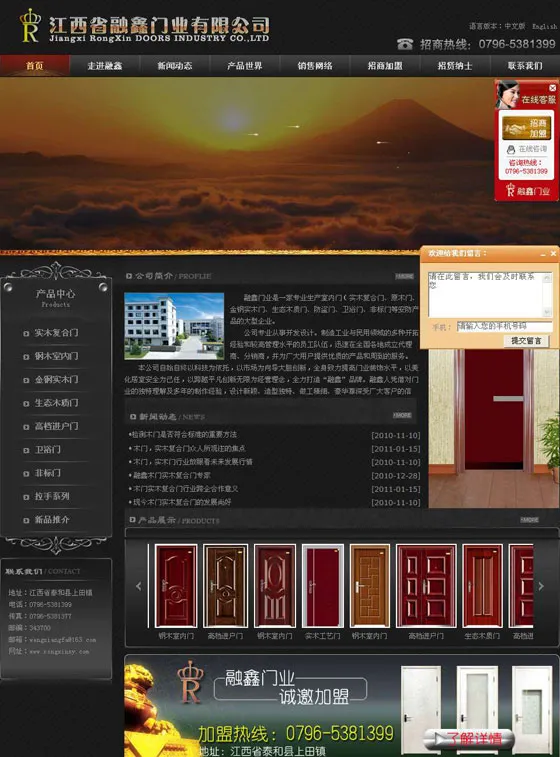Show previous products with left carousel arrow

tap(139, 586)
